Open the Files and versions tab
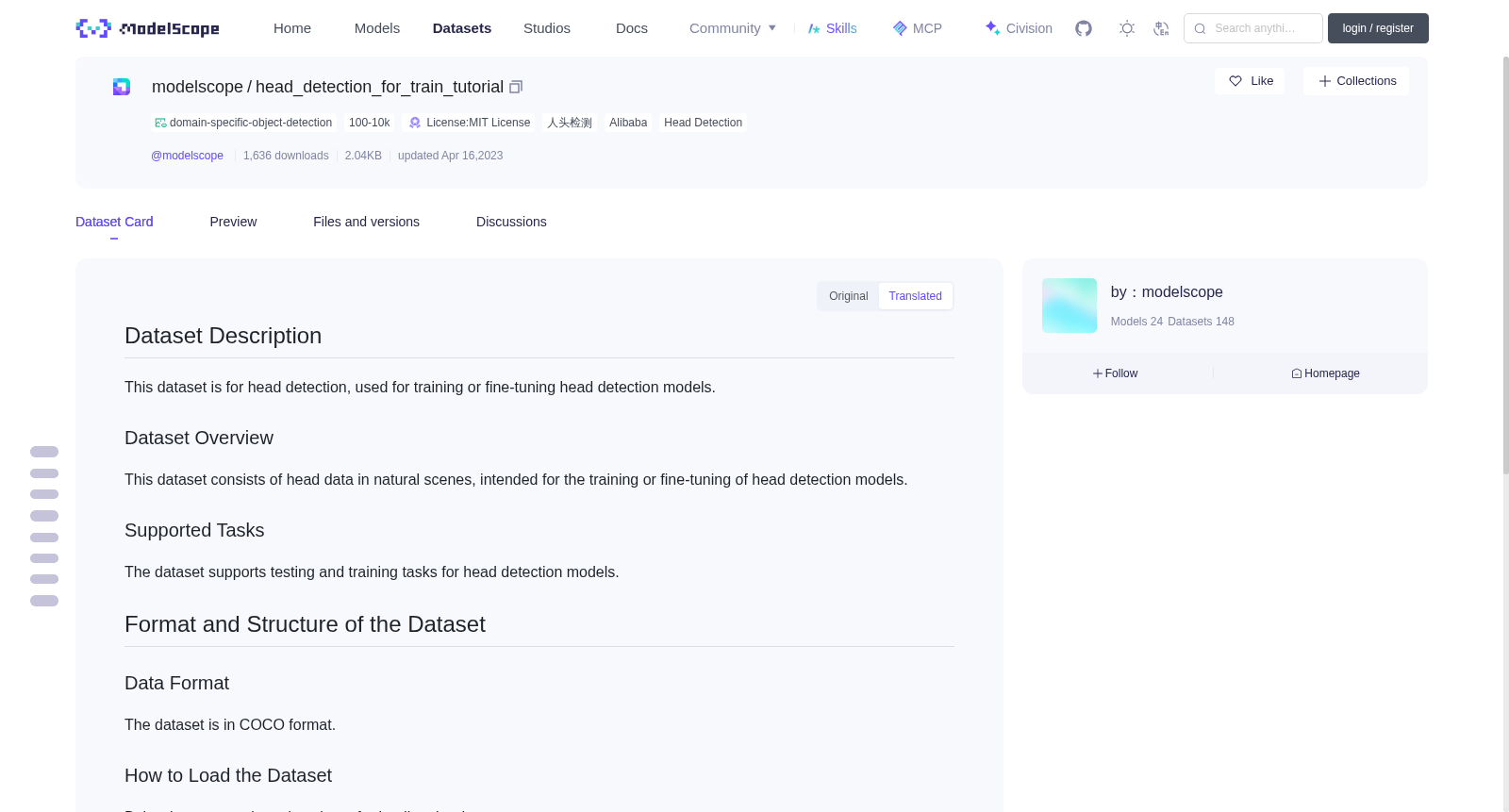Screen dimensions: 1509x812 click(366, 222)
